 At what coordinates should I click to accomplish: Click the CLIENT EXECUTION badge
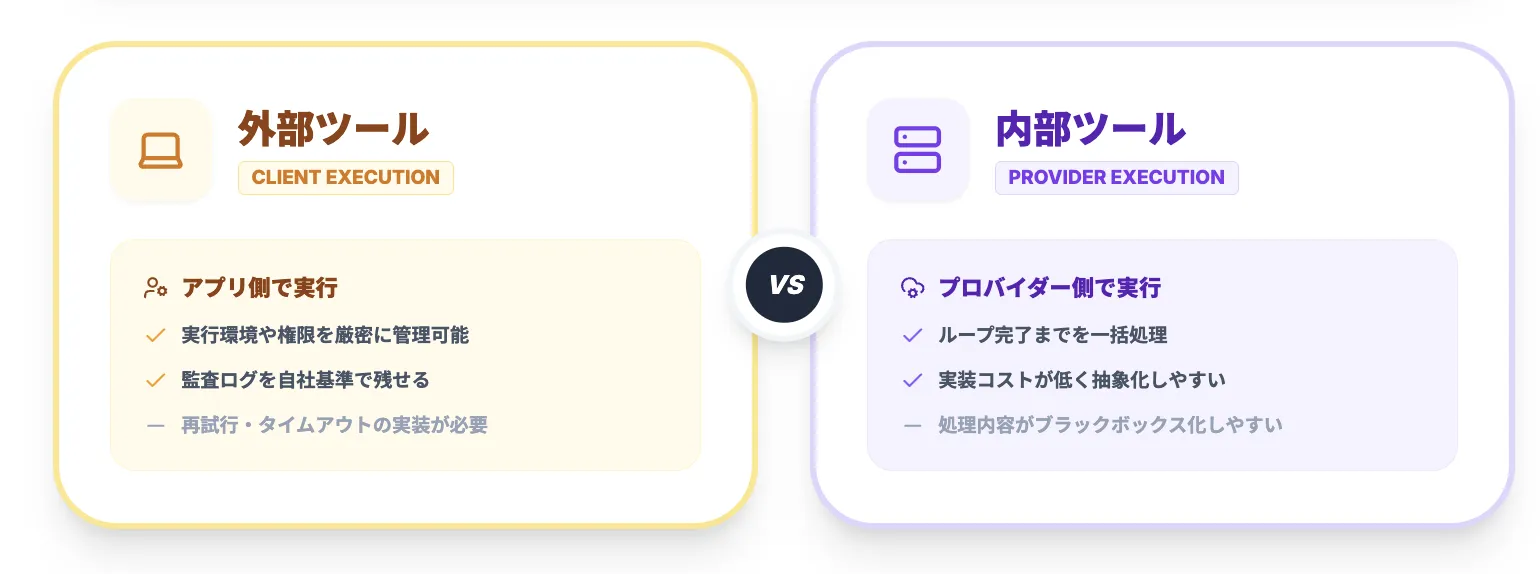pyautogui.click(x=345, y=178)
